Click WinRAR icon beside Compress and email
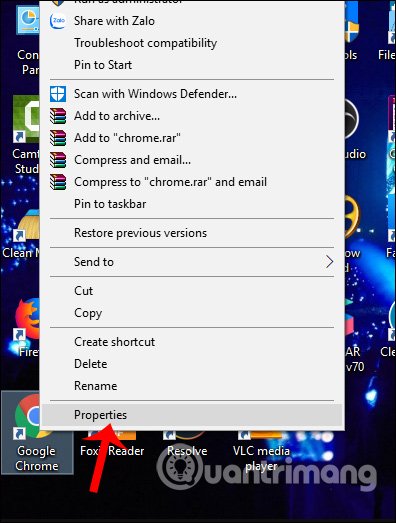Viewport: 396px width, 523px height. (x=58, y=160)
